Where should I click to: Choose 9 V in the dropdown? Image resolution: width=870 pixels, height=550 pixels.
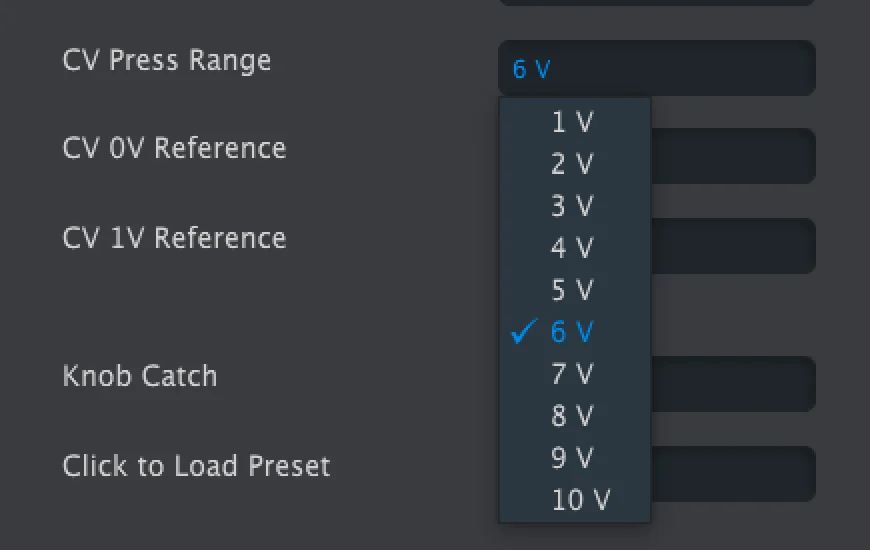pos(573,458)
